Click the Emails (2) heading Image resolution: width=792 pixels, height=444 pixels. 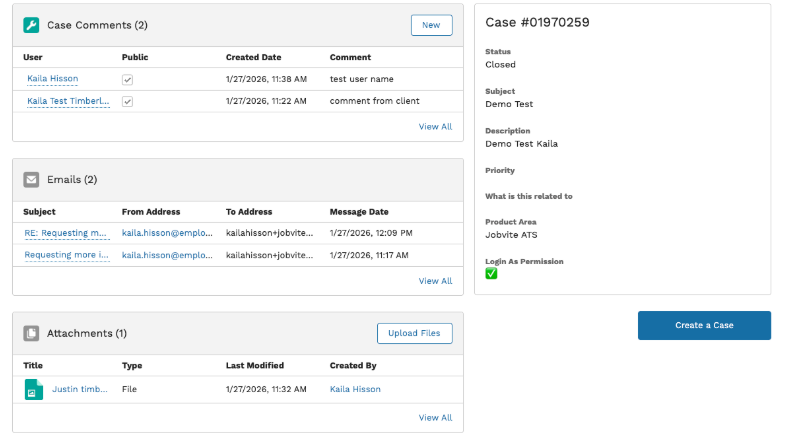[x=72, y=179]
